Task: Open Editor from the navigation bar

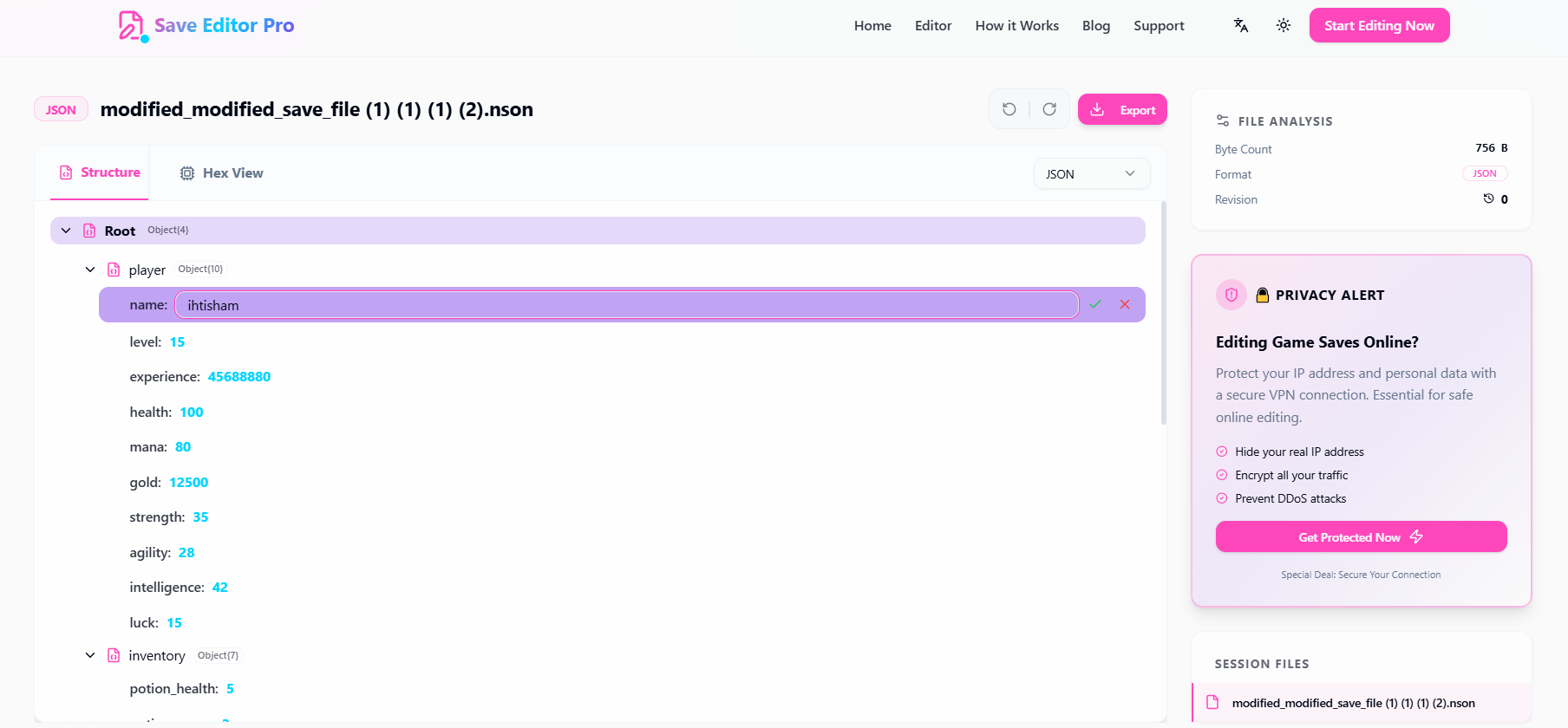Action: pyautogui.click(x=933, y=25)
